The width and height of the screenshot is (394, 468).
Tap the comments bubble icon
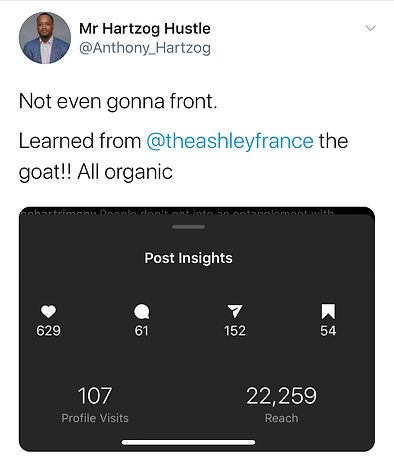click(142, 311)
